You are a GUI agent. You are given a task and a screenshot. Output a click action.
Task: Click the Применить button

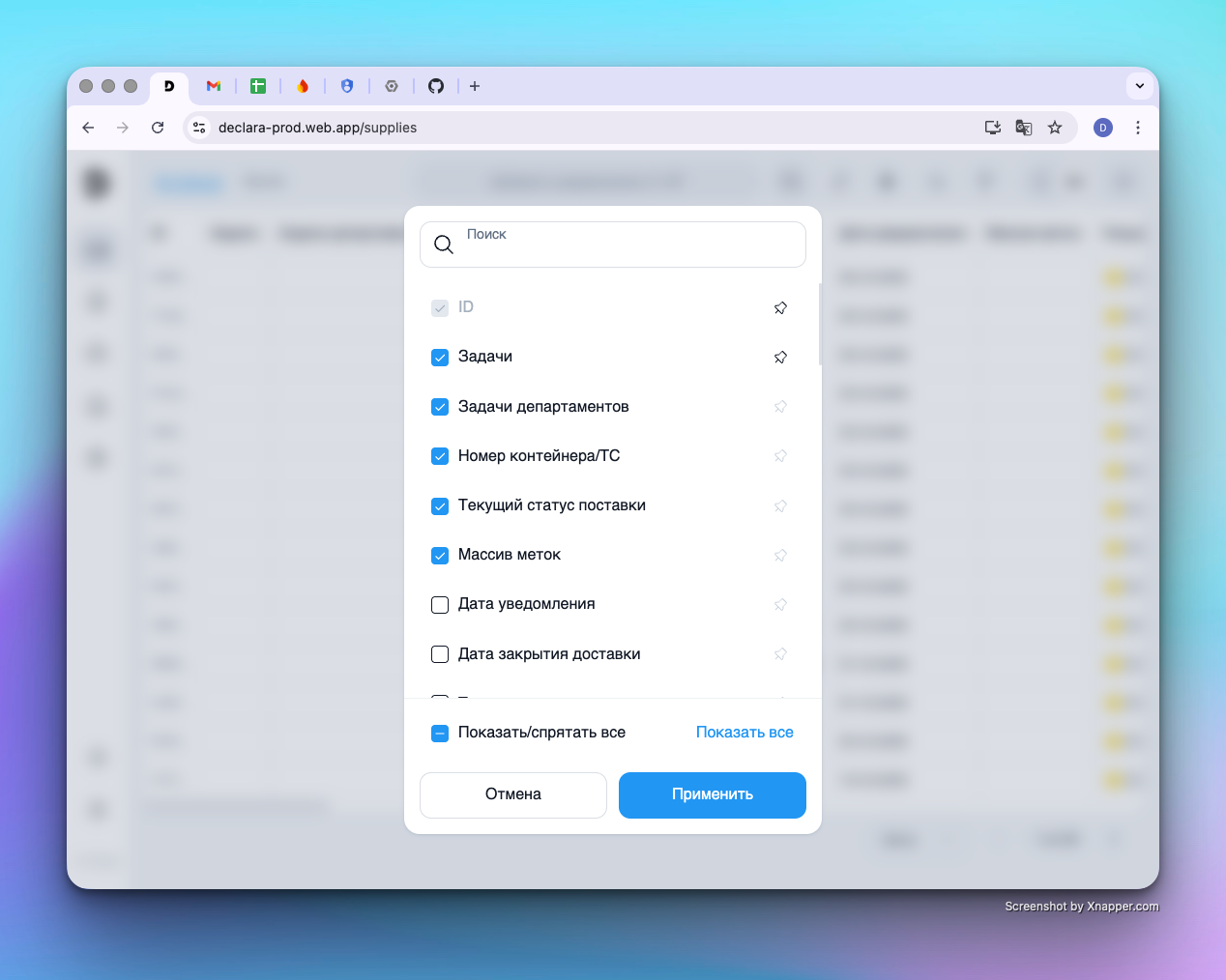(713, 795)
